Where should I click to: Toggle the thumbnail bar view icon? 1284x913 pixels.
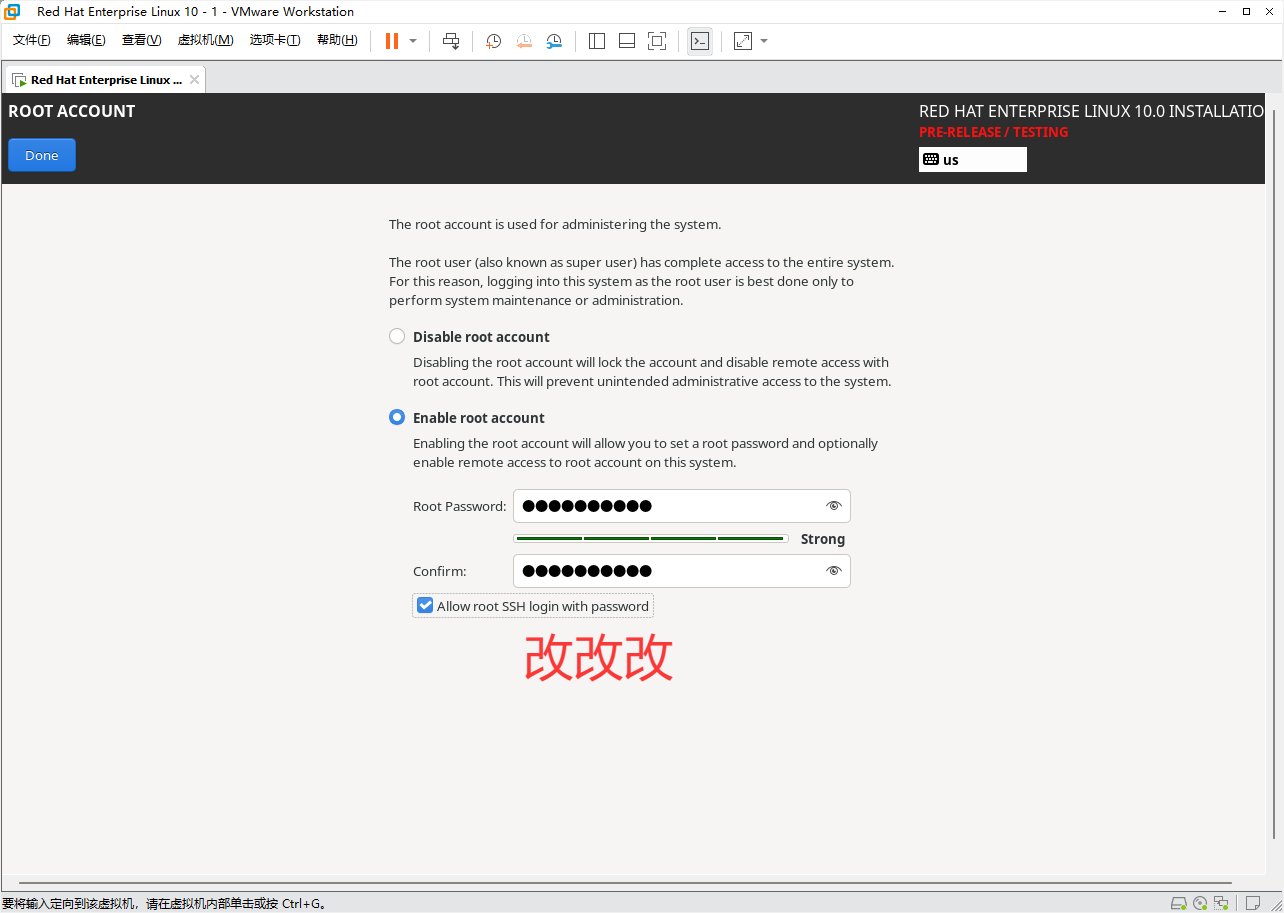tap(627, 41)
